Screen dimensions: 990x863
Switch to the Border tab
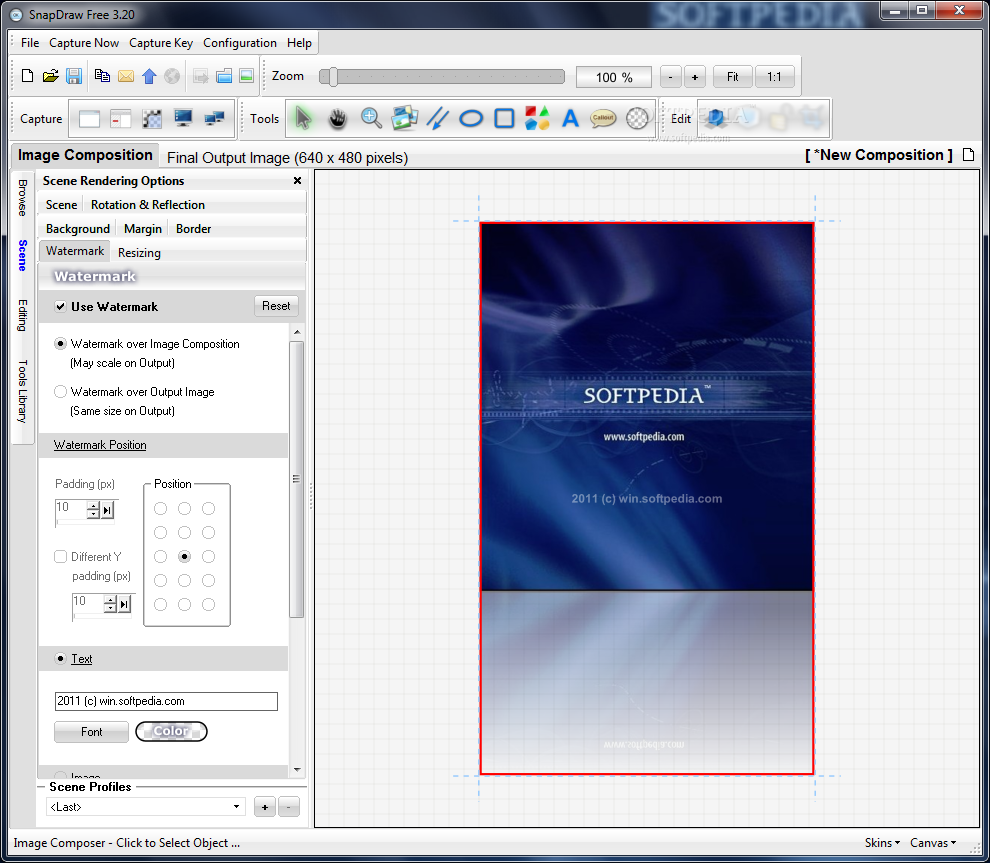(193, 229)
